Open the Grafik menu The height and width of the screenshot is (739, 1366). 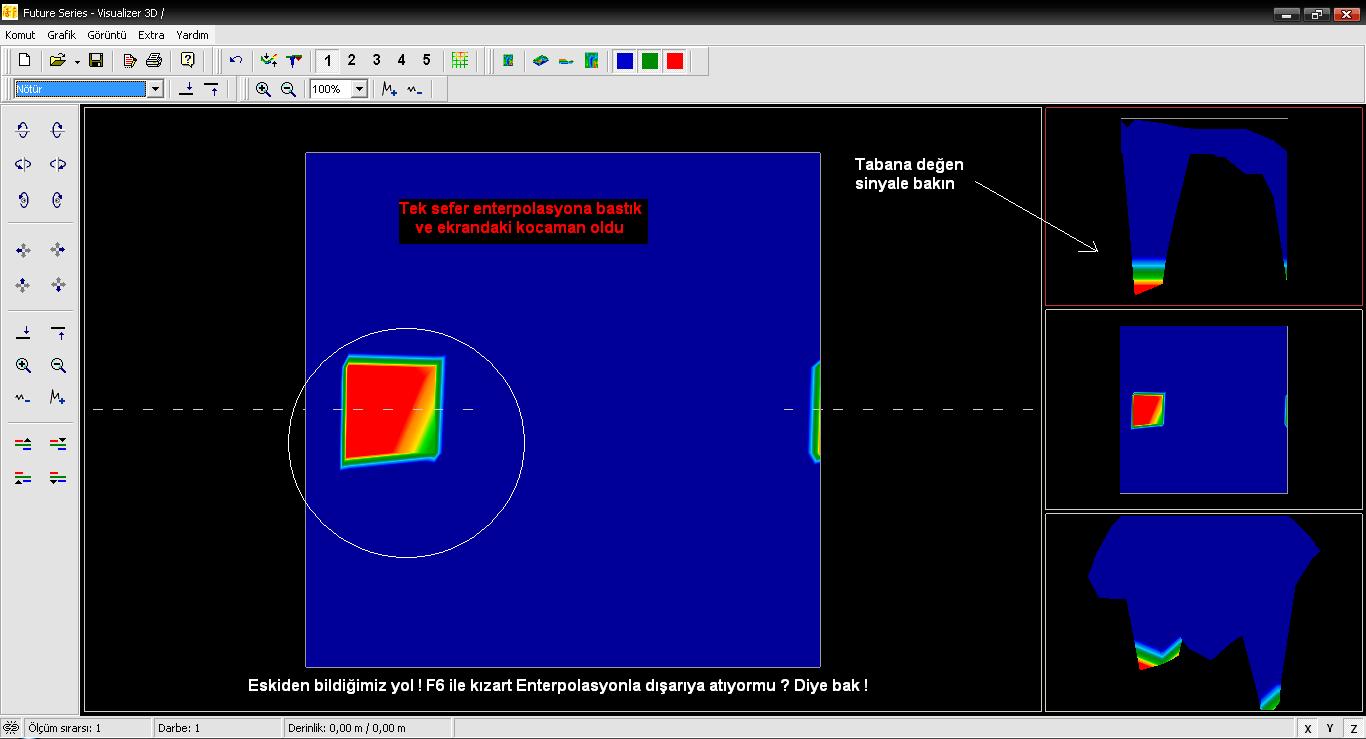[61, 34]
